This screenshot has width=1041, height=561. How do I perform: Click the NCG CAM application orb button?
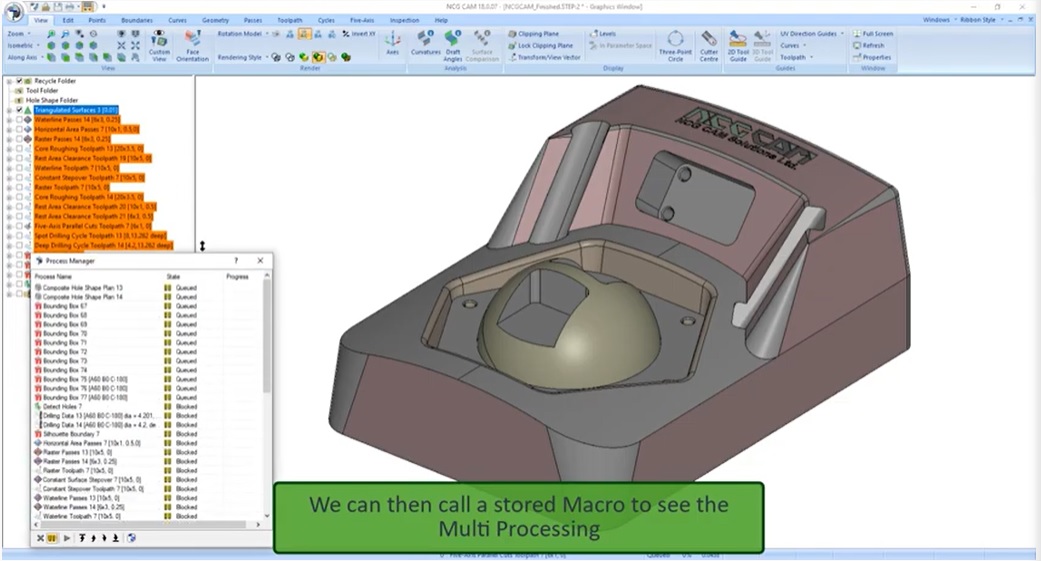pyautogui.click(x=13, y=12)
